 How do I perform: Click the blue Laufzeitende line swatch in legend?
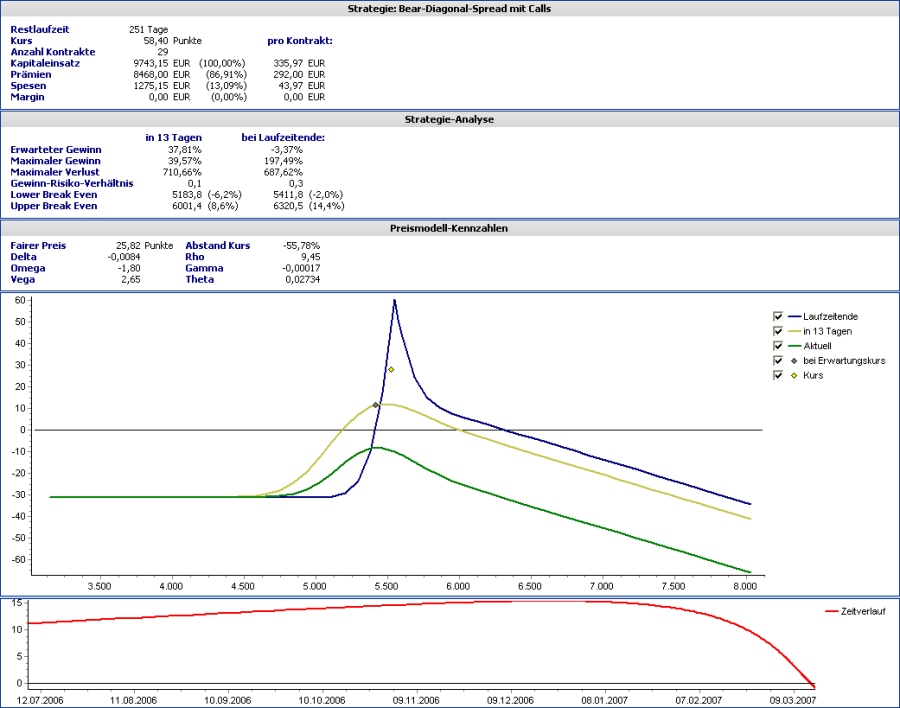(x=794, y=316)
